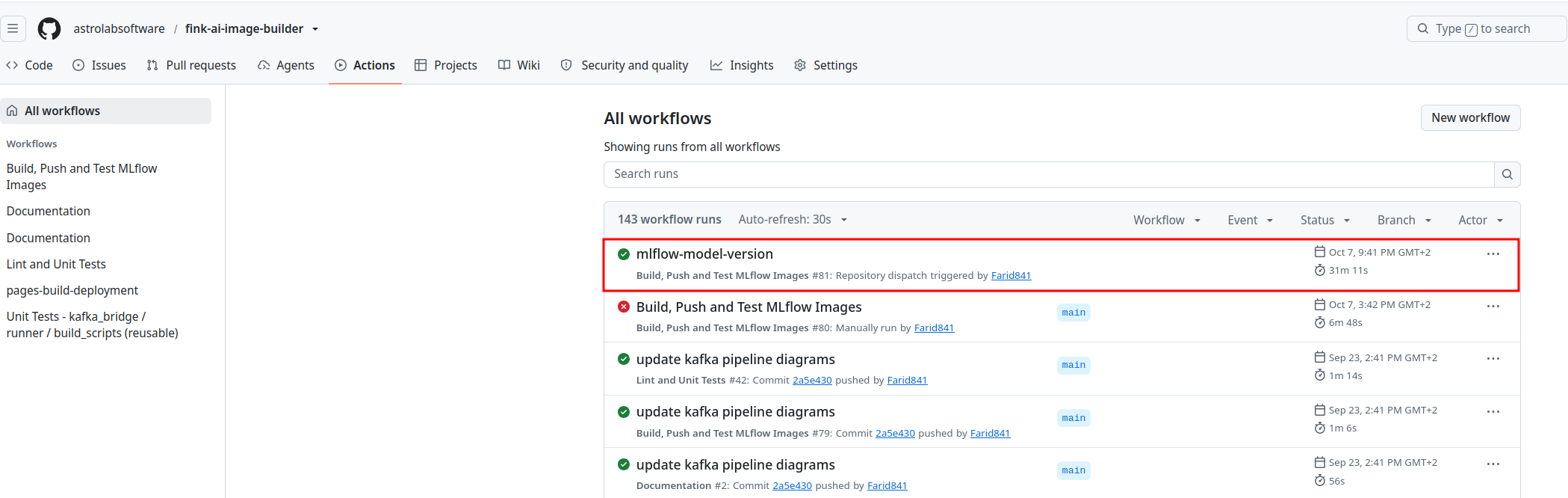Focus the Search runs input field
Image resolution: width=1568 pixels, height=498 pixels.
[x=1049, y=174]
